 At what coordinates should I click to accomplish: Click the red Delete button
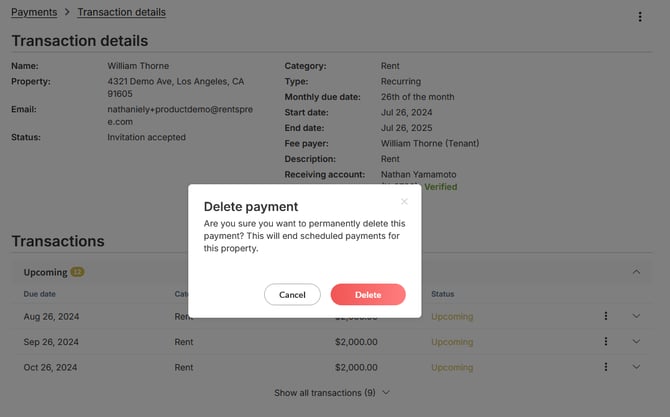tap(368, 294)
